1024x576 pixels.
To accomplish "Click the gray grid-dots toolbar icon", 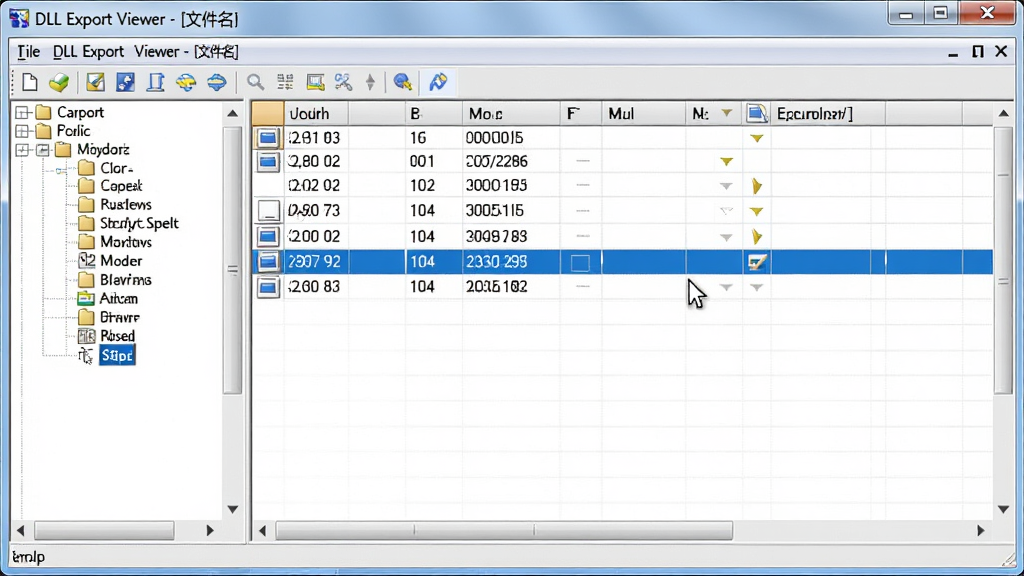I will tap(285, 82).
